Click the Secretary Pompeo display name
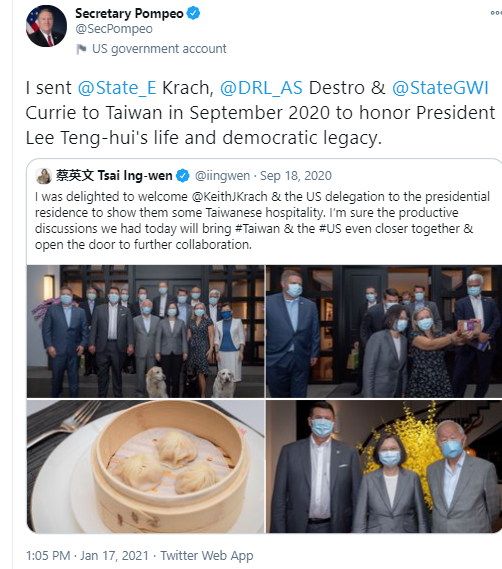Screen dimensions: 502x569 pos(129,13)
